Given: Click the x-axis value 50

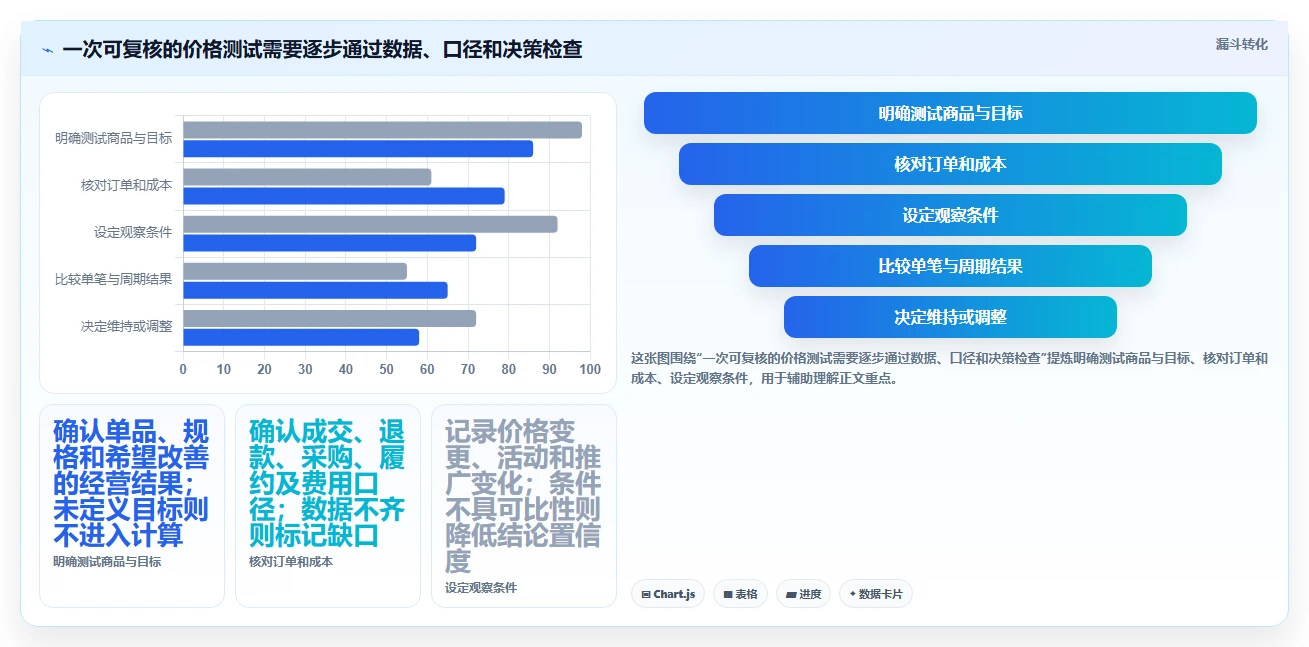Looking at the screenshot, I should (386, 369).
